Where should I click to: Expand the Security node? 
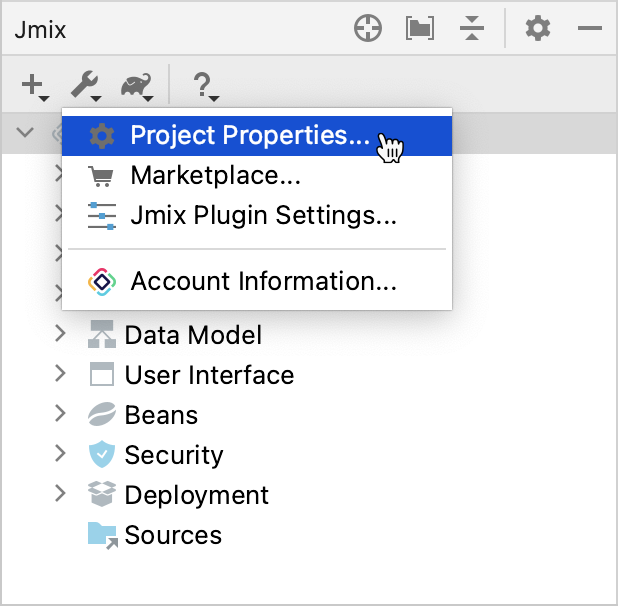pyautogui.click(x=60, y=453)
